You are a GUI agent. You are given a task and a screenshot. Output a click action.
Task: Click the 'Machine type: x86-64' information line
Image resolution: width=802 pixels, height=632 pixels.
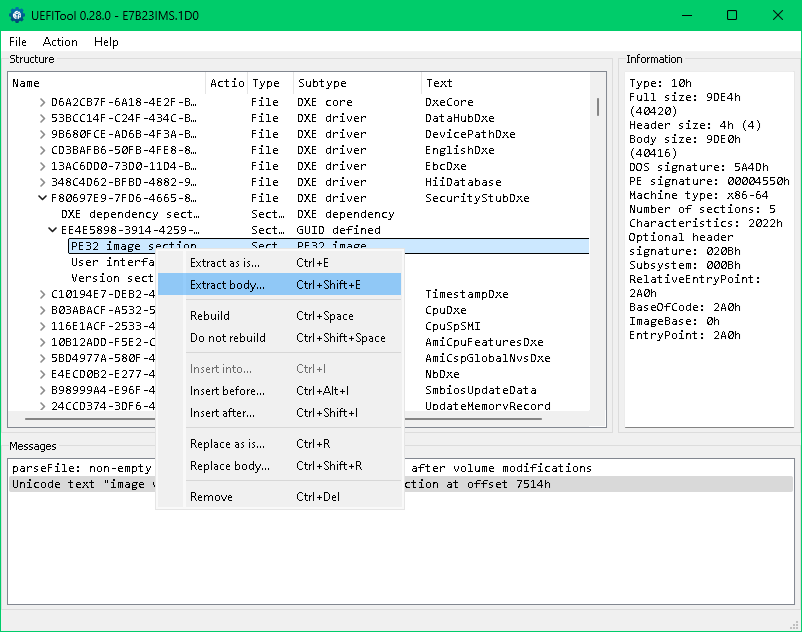pyautogui.click(x=699, y=195)
